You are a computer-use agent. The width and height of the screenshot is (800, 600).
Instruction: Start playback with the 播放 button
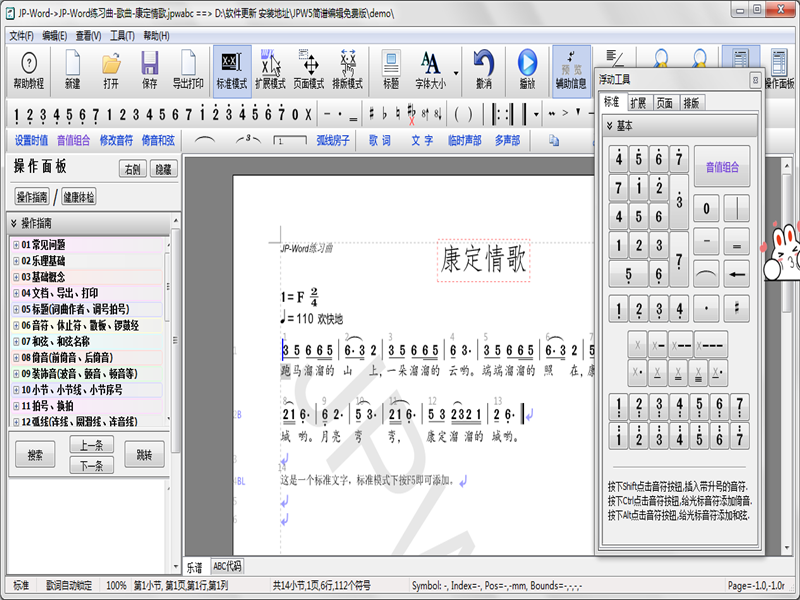(x=527, y=70)
